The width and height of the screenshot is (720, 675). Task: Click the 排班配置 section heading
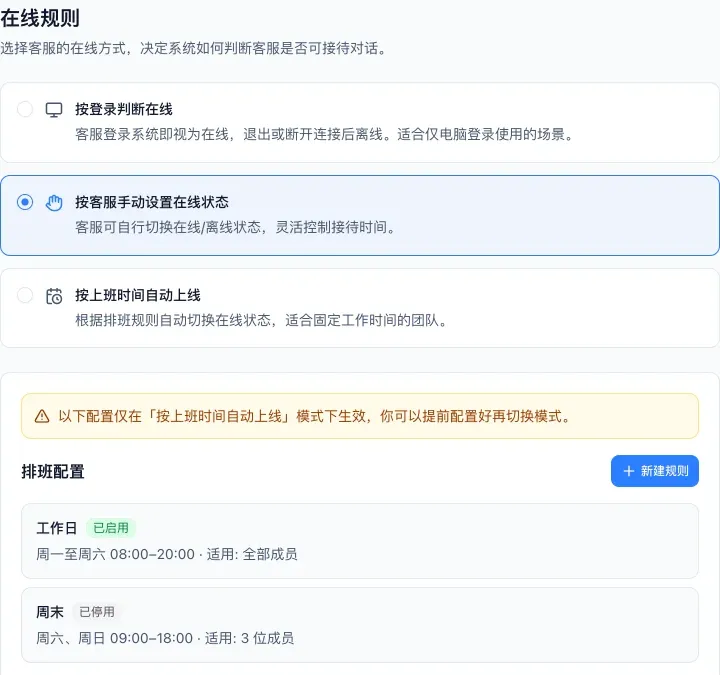pyautogui.click(x=53, y=472)
